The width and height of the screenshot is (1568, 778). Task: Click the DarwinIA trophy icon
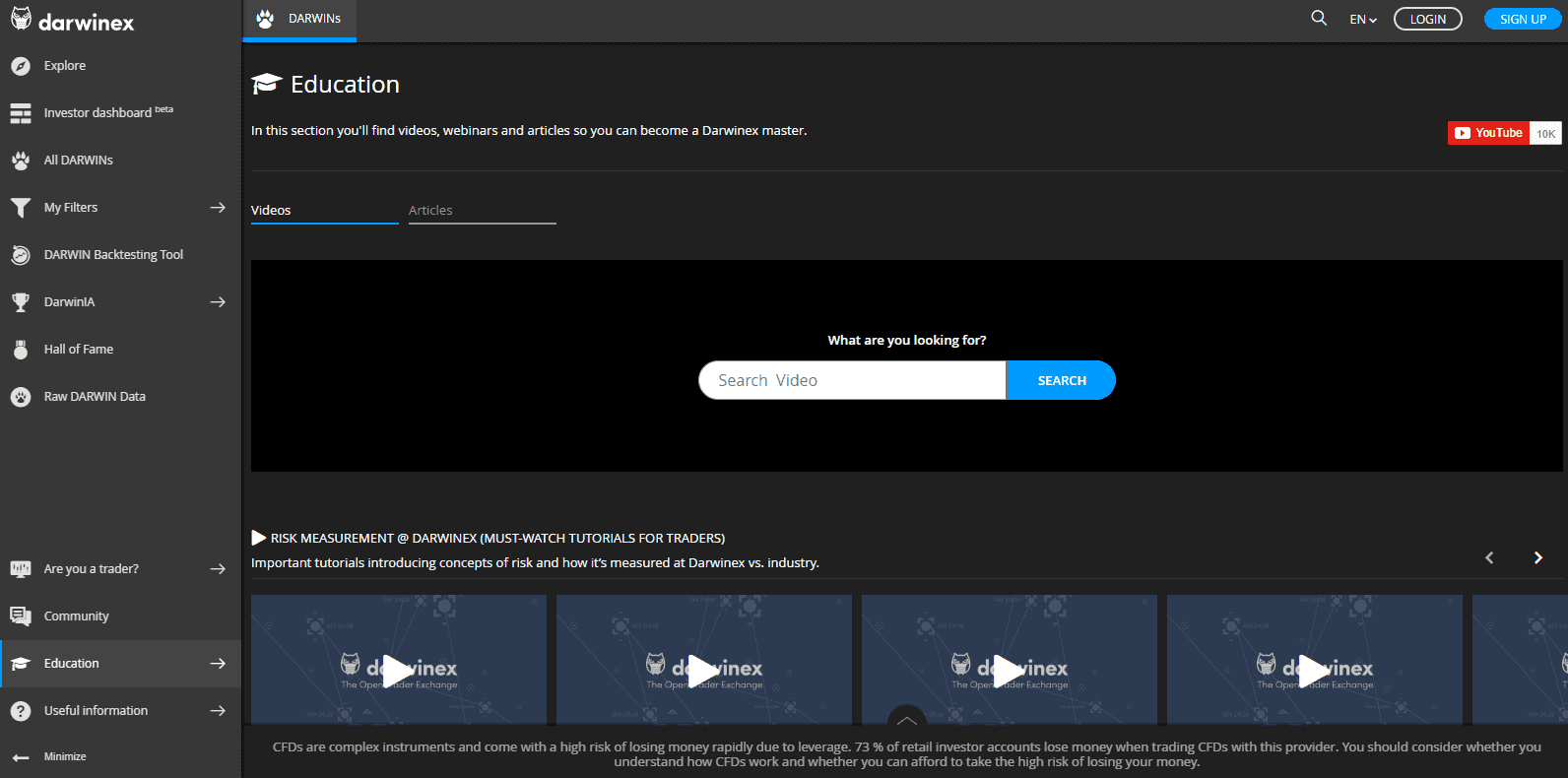[21, 302]
